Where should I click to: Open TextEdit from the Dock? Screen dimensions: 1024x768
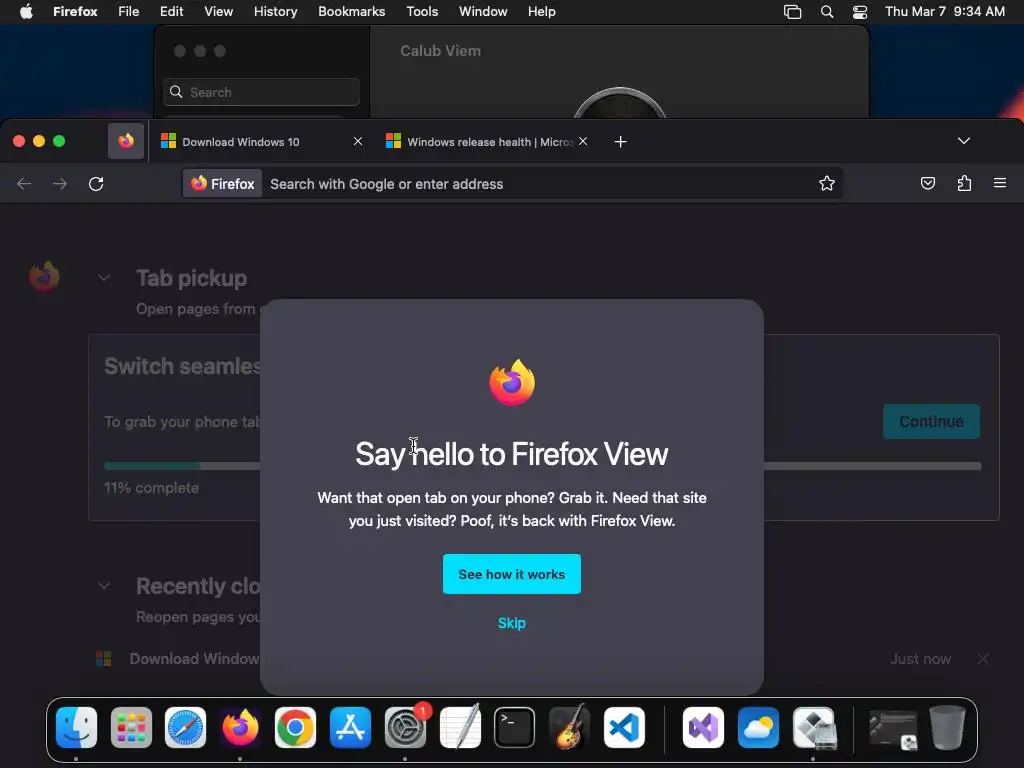click(x=460, y=728)
